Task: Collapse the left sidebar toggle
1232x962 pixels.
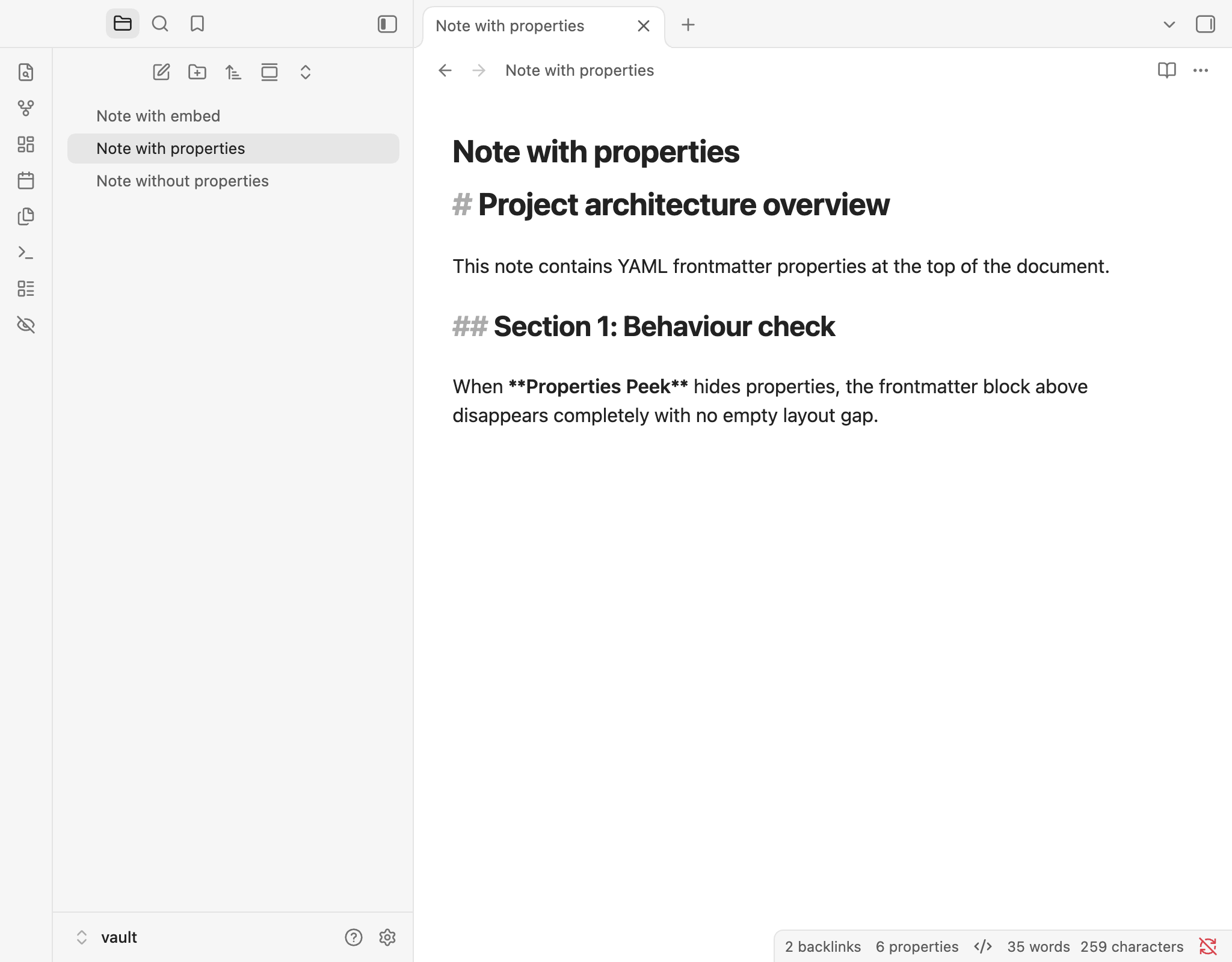Action: [x=387, y=24]
